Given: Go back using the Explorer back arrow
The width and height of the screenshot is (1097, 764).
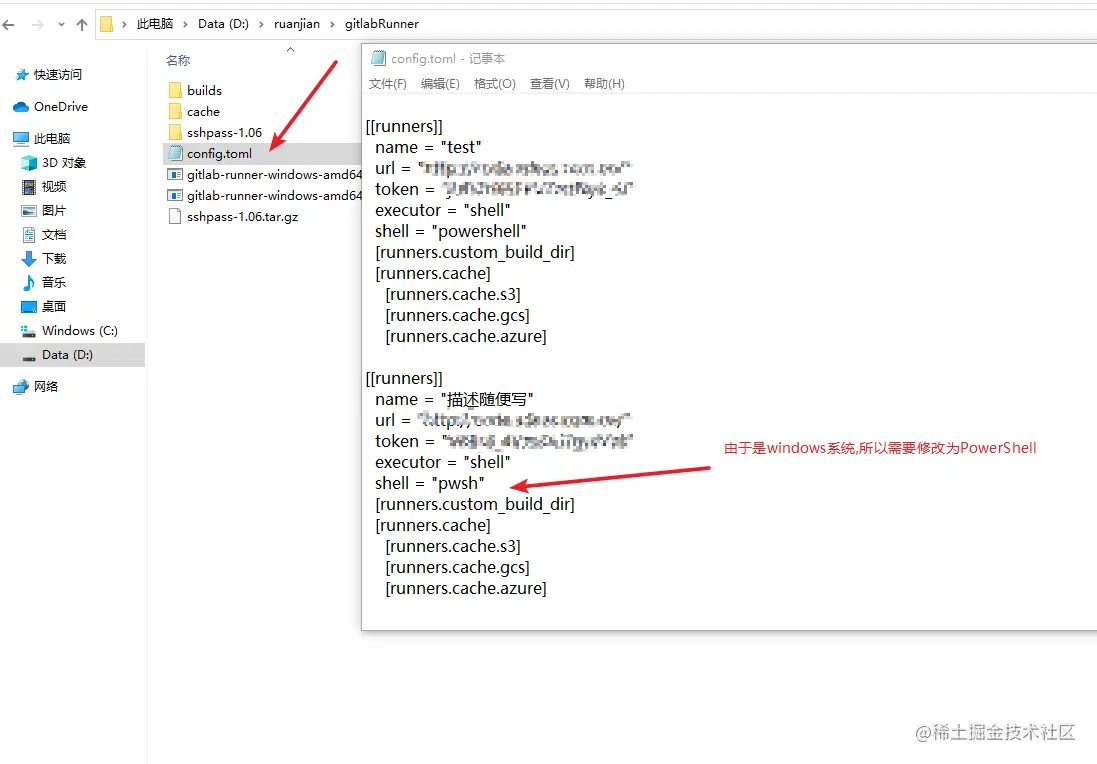Looking at the screenshot, I should (x=8, y=25).
